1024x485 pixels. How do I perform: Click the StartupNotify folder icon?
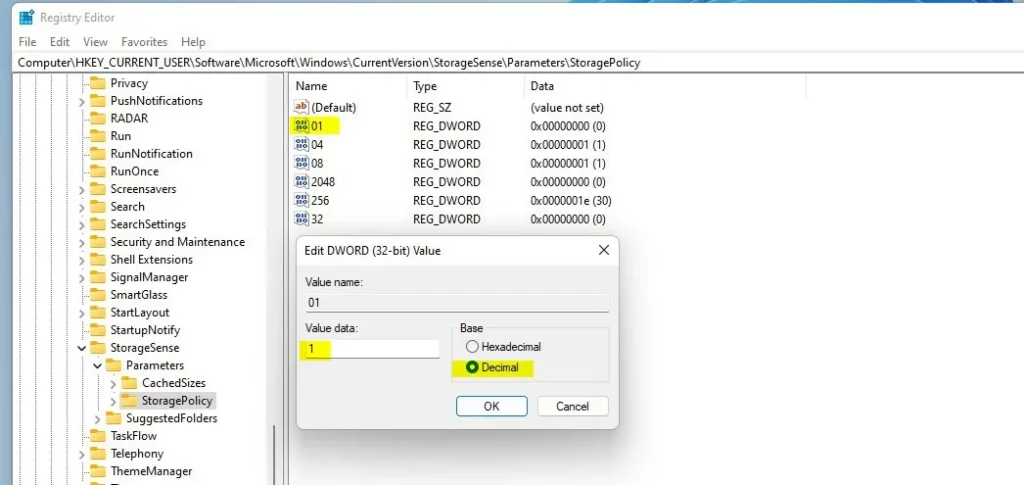98,330
